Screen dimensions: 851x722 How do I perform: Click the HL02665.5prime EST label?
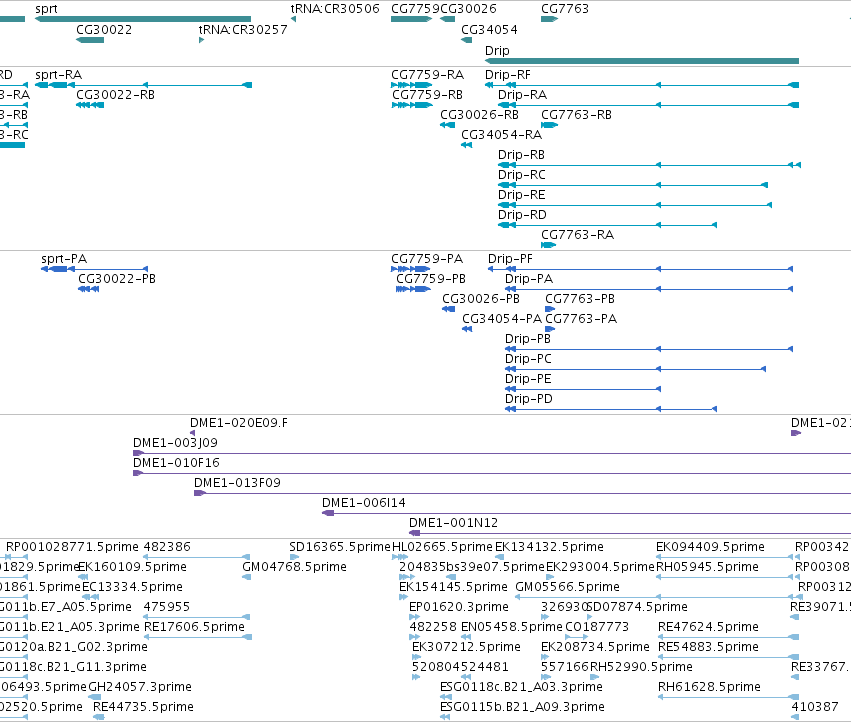coord(442,546)
